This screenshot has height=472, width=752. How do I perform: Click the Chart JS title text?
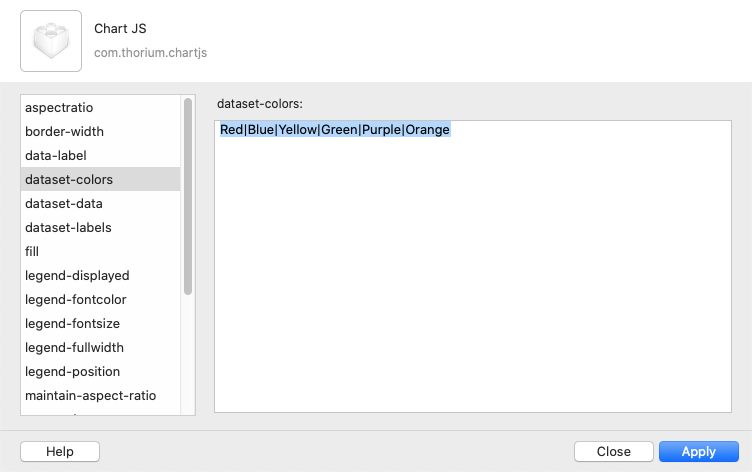click(120, 29)
